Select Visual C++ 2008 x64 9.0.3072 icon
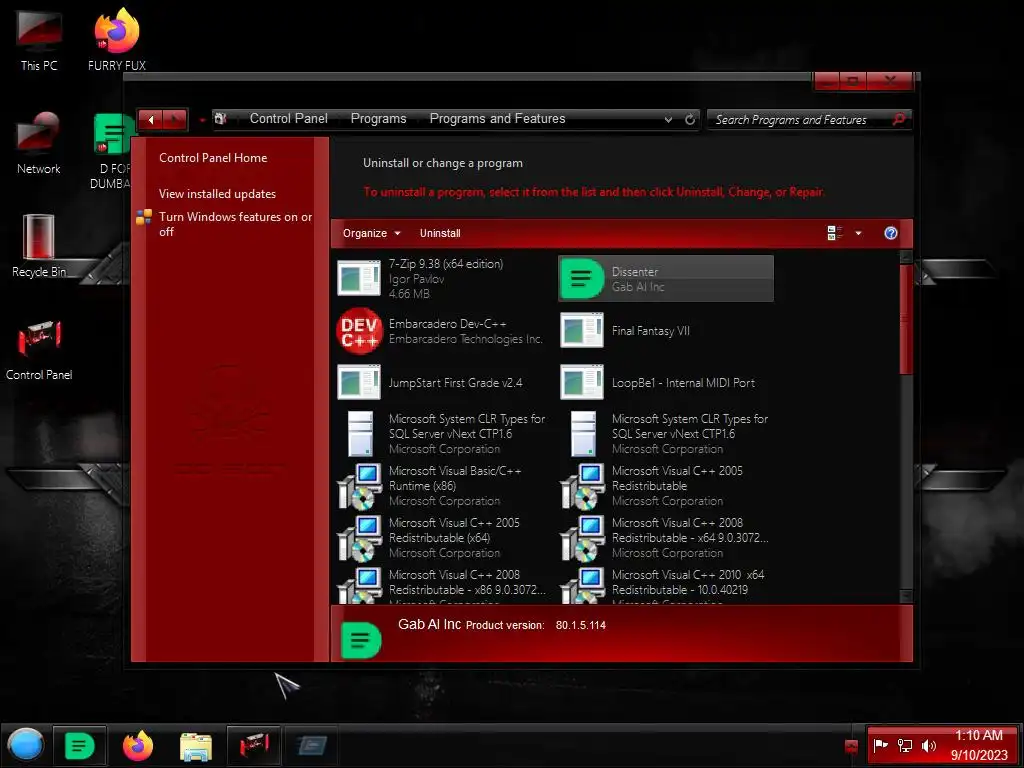1024x768 pixels. [582, 539]
